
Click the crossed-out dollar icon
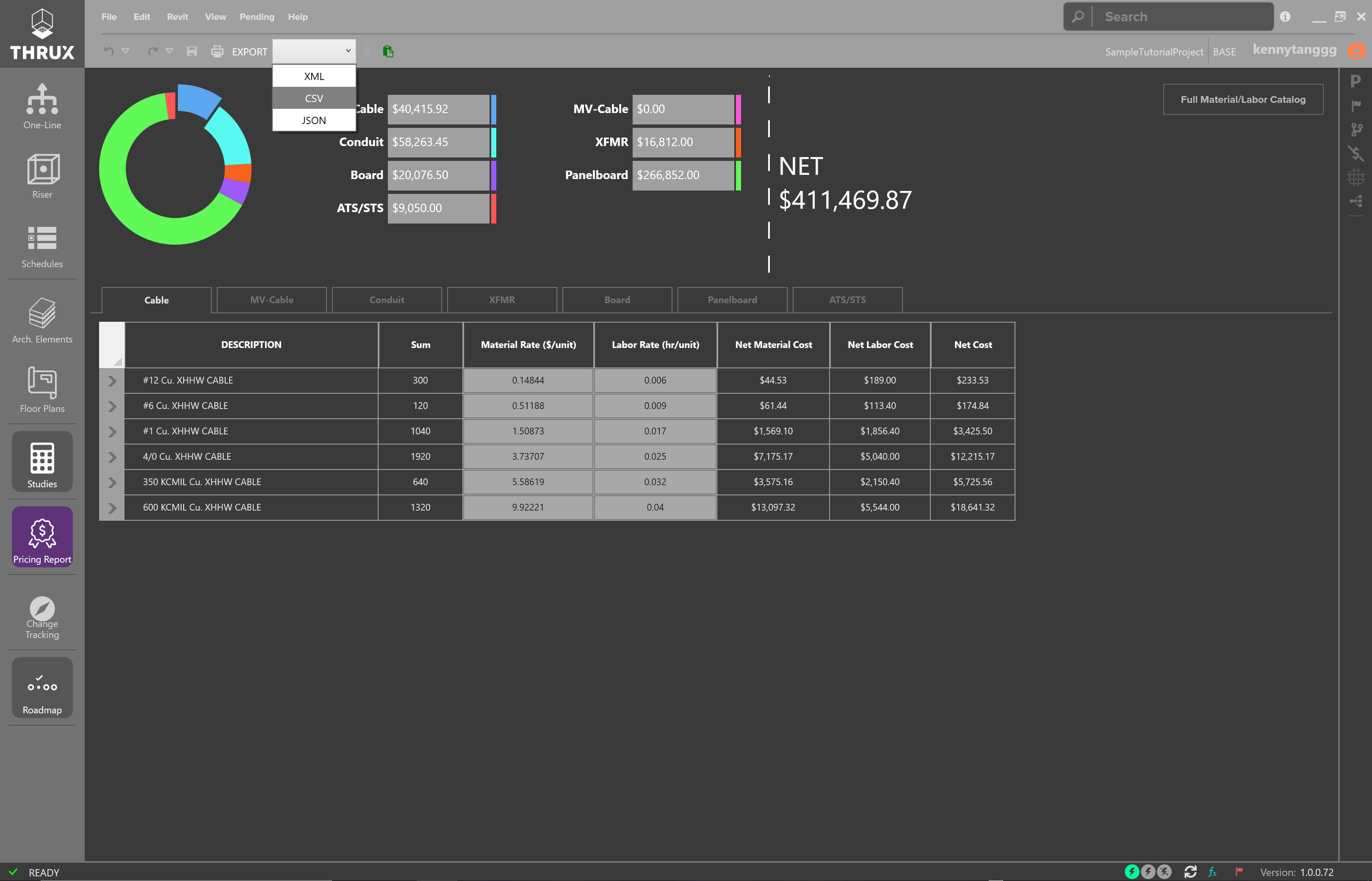1355,153
